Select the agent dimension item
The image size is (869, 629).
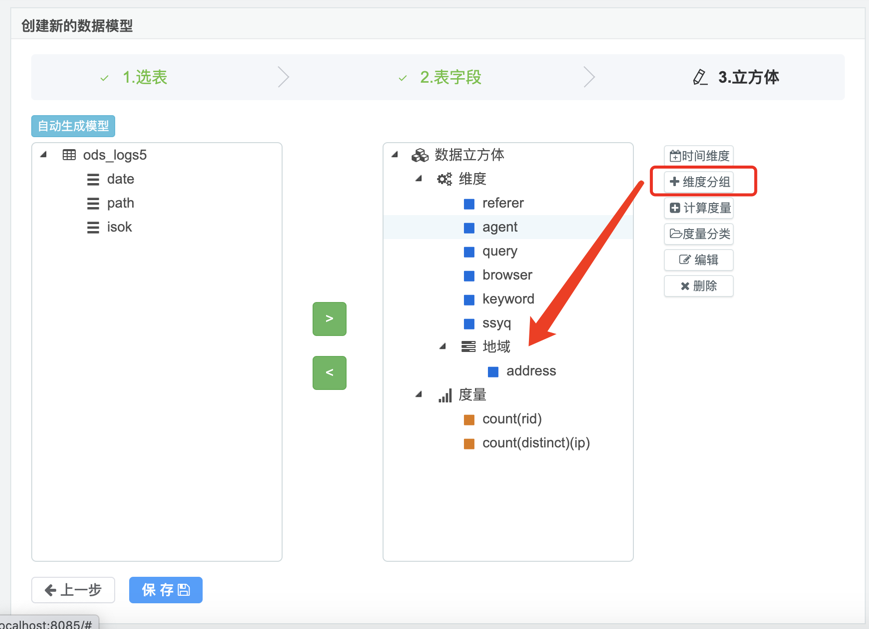[x=499, y=227]
